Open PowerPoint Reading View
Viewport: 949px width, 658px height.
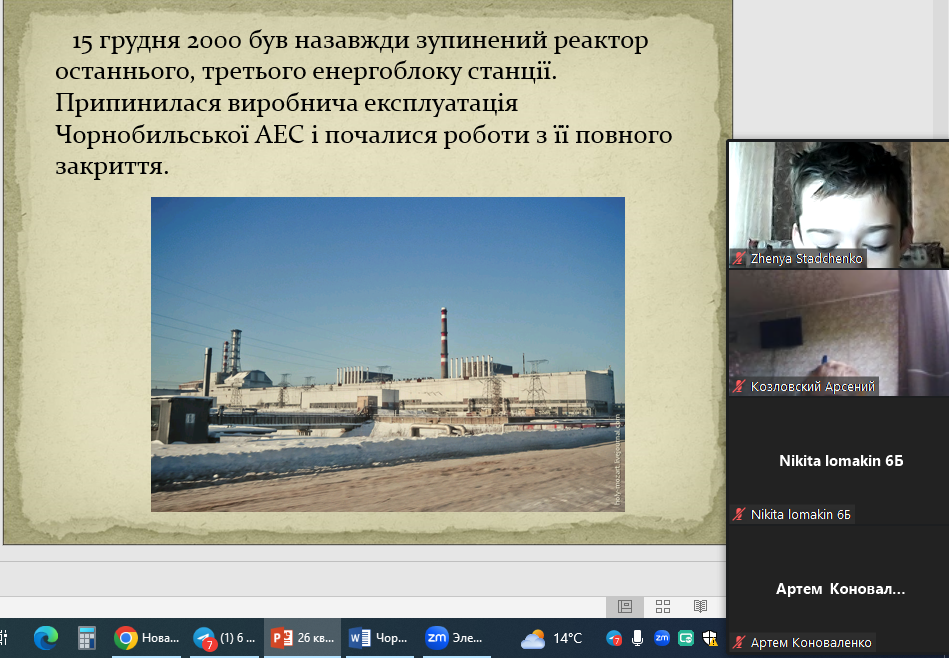click(700, 606)
